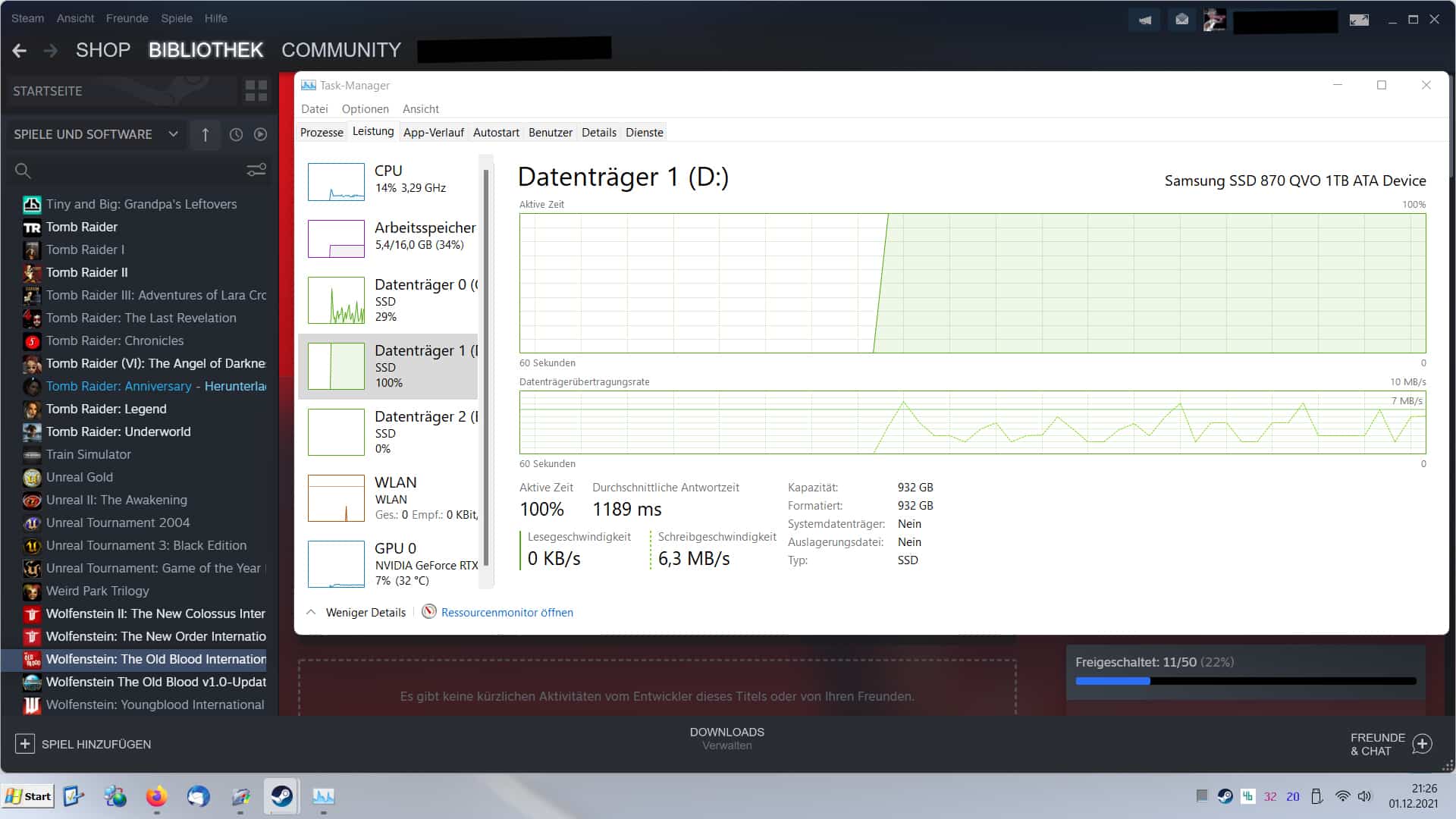This screenshot has height=819, width=1456.
Task: Open the Freunde & Chat plus icon
Action: pyautogui.click(x=1423, y=744)
